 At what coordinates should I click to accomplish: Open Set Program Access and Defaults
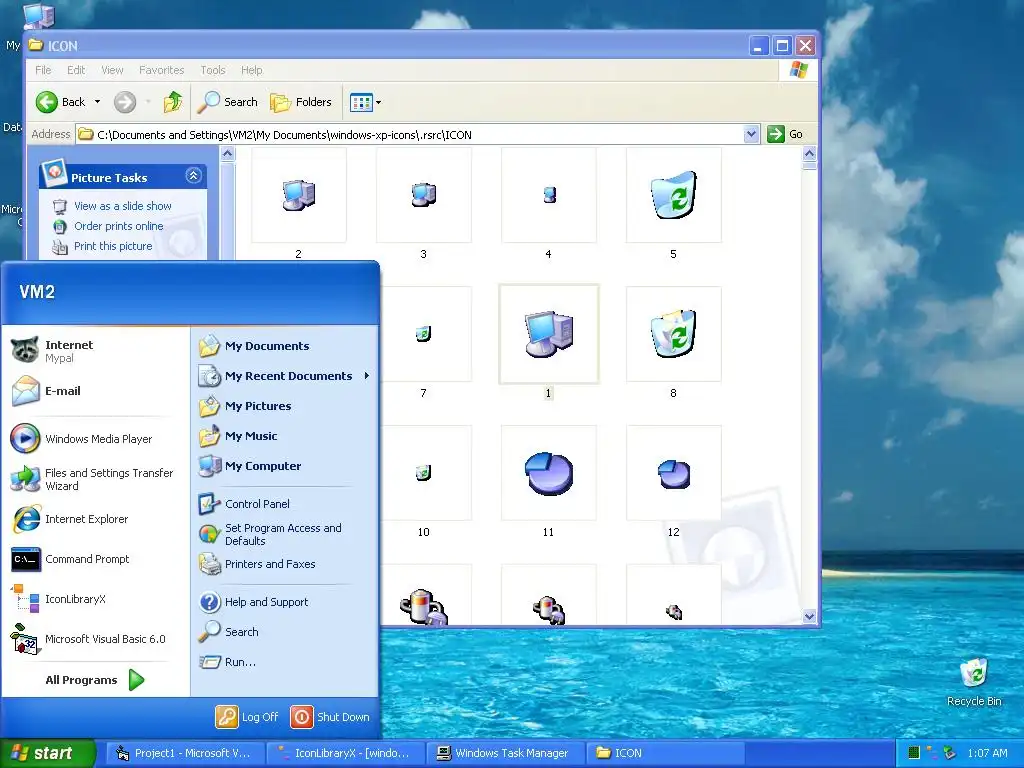click(285, 534)
